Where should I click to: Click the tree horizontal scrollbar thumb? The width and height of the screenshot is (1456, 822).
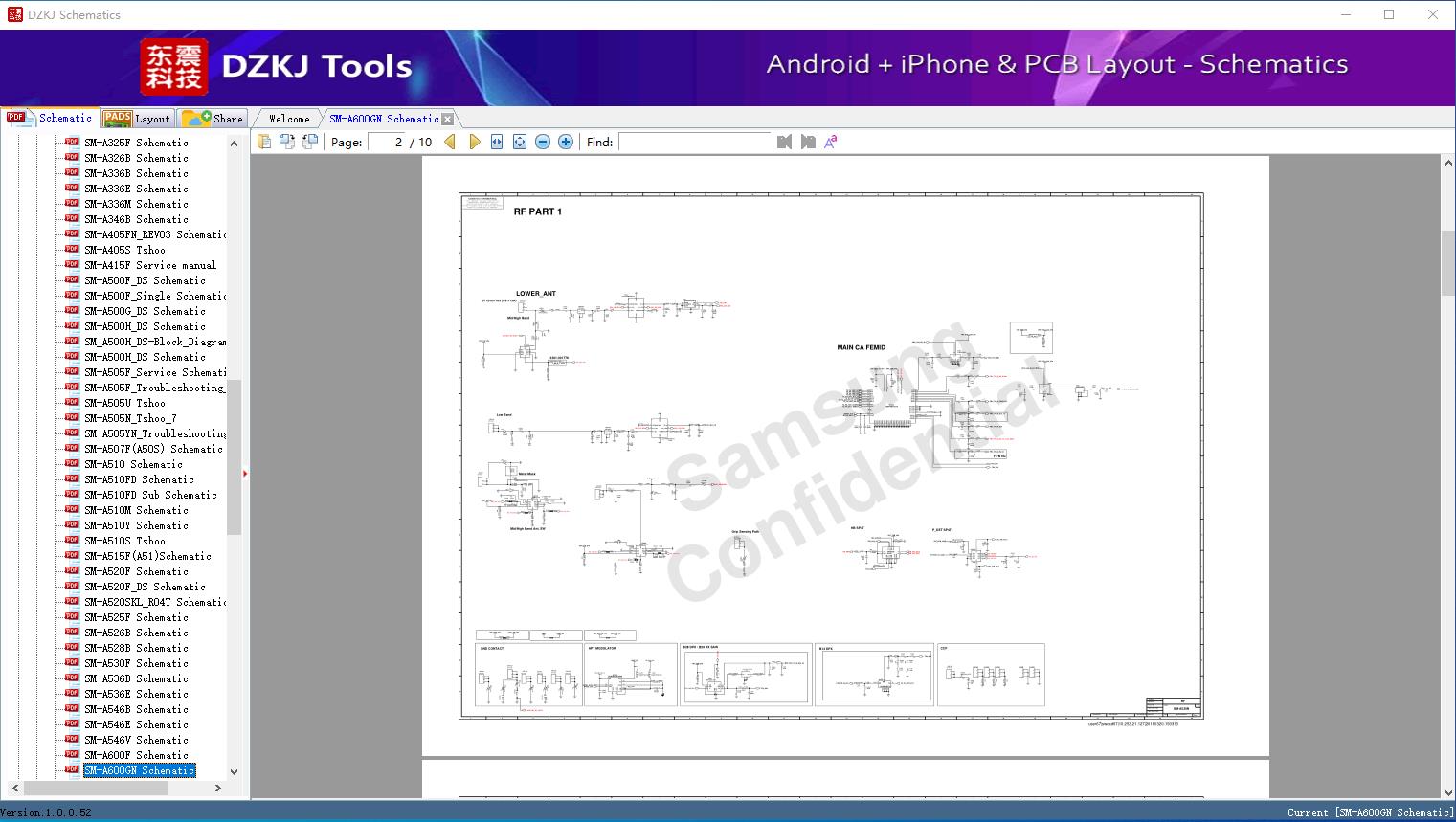(96, 789)
